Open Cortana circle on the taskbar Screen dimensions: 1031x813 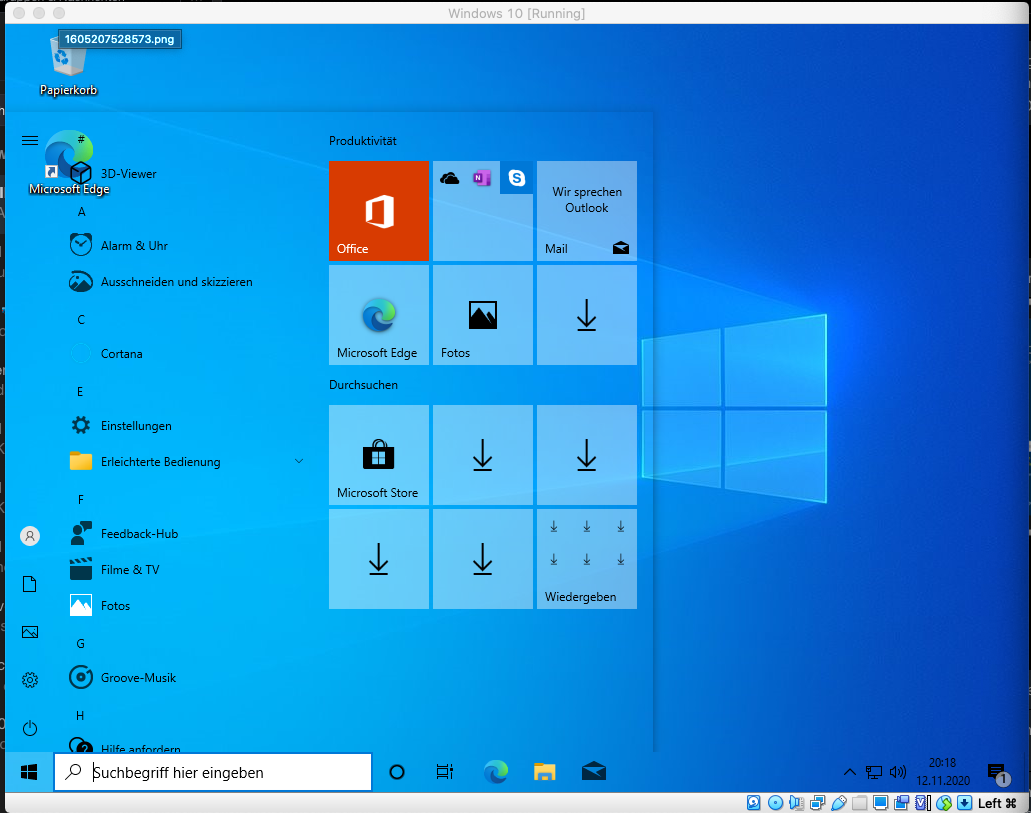[x=396, y=772]
